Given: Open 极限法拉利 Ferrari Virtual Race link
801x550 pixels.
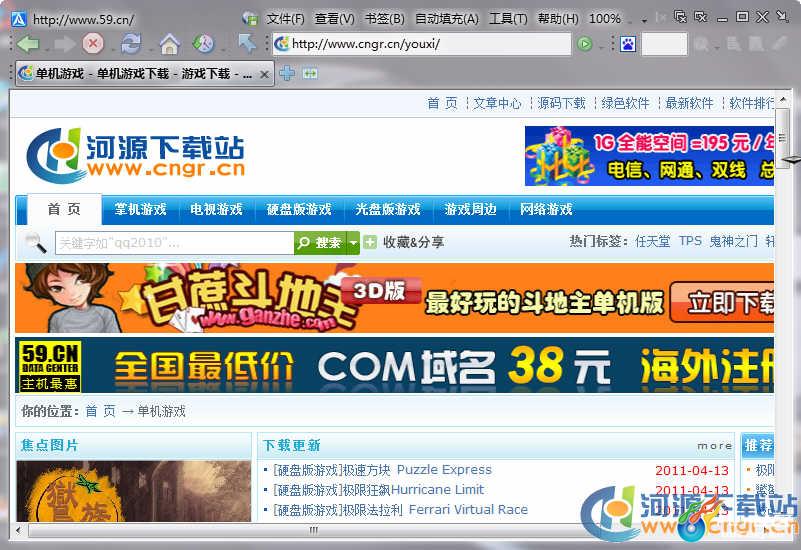Looking at the screenshot, I should 400,510.
